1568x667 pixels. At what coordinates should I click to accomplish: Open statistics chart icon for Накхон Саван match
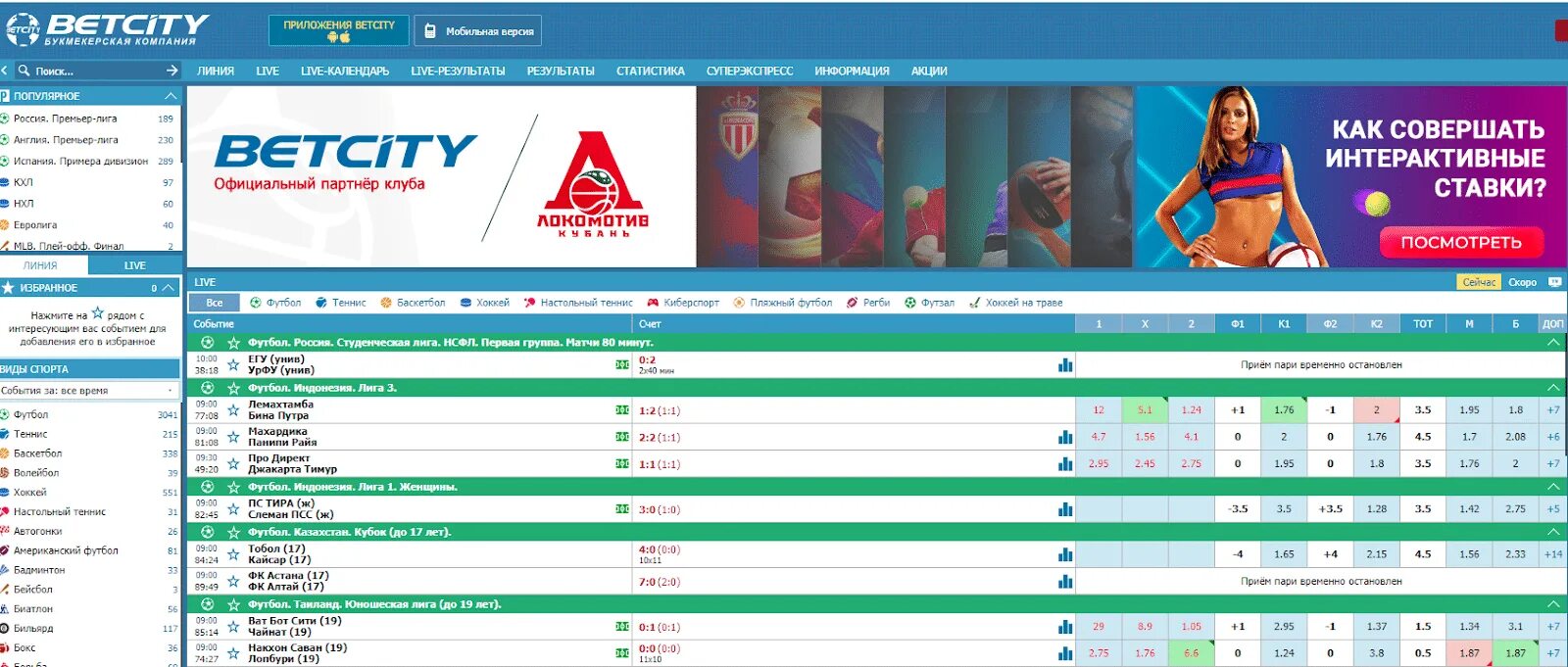pyautogui.click(x=1065, y=653)
